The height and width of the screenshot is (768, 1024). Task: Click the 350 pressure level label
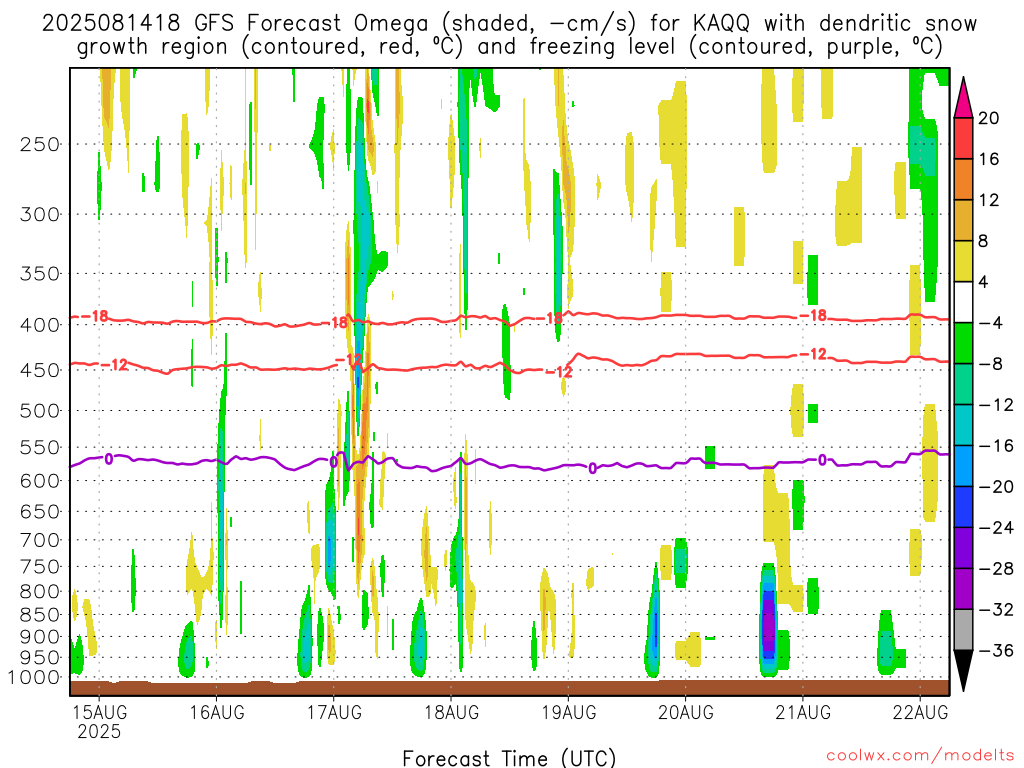(40, 274)
